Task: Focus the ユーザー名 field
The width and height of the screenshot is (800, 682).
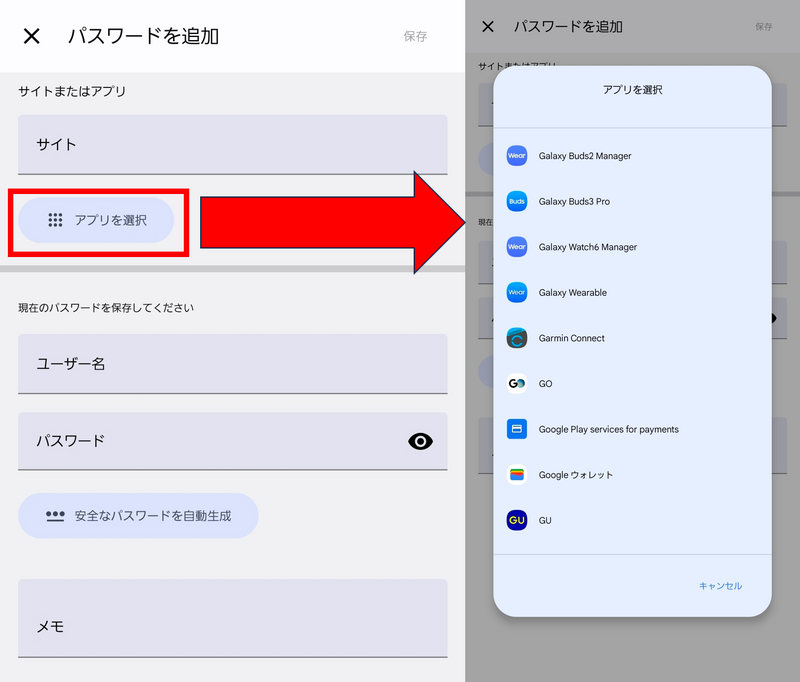Action: coord(233,364)
